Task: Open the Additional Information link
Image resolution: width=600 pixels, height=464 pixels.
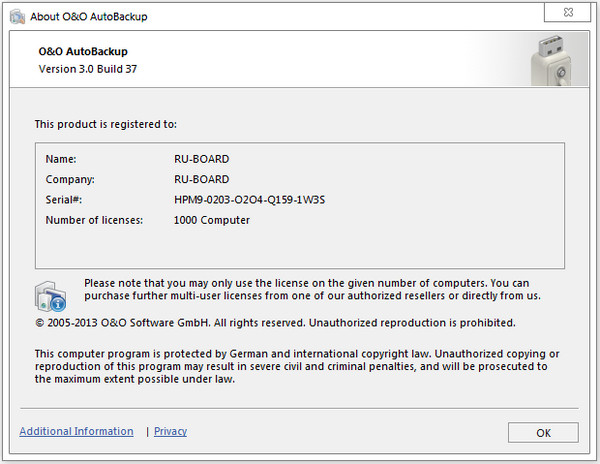Action: click(76, 431)
